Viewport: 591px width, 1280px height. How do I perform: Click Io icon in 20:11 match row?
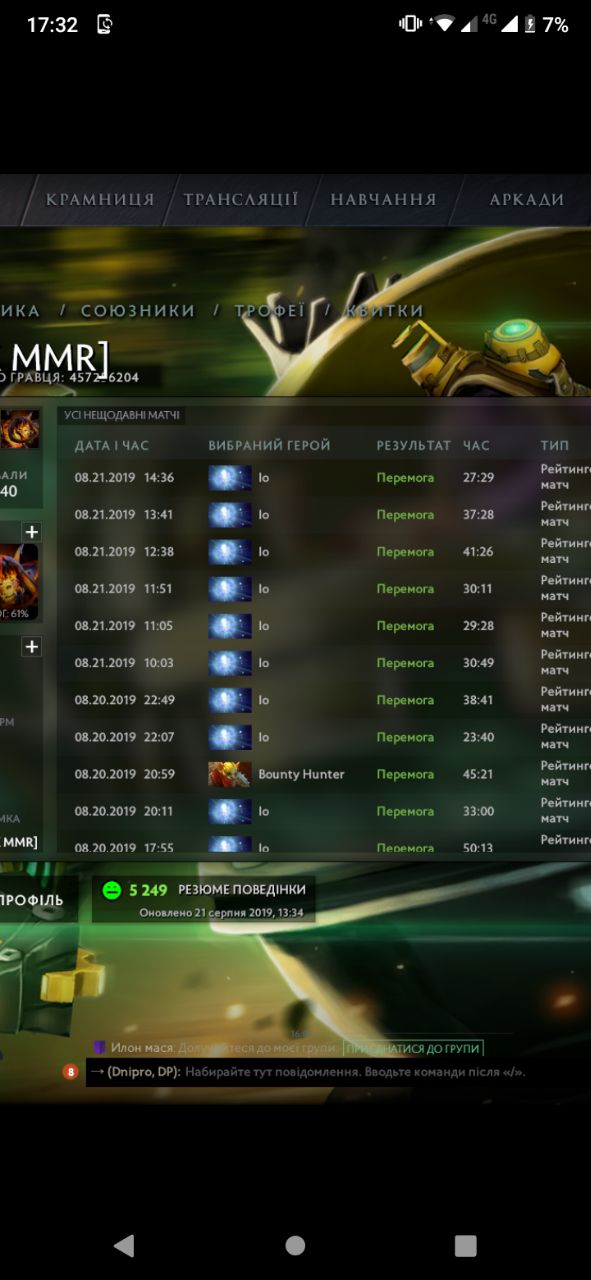tap(229, 811)
